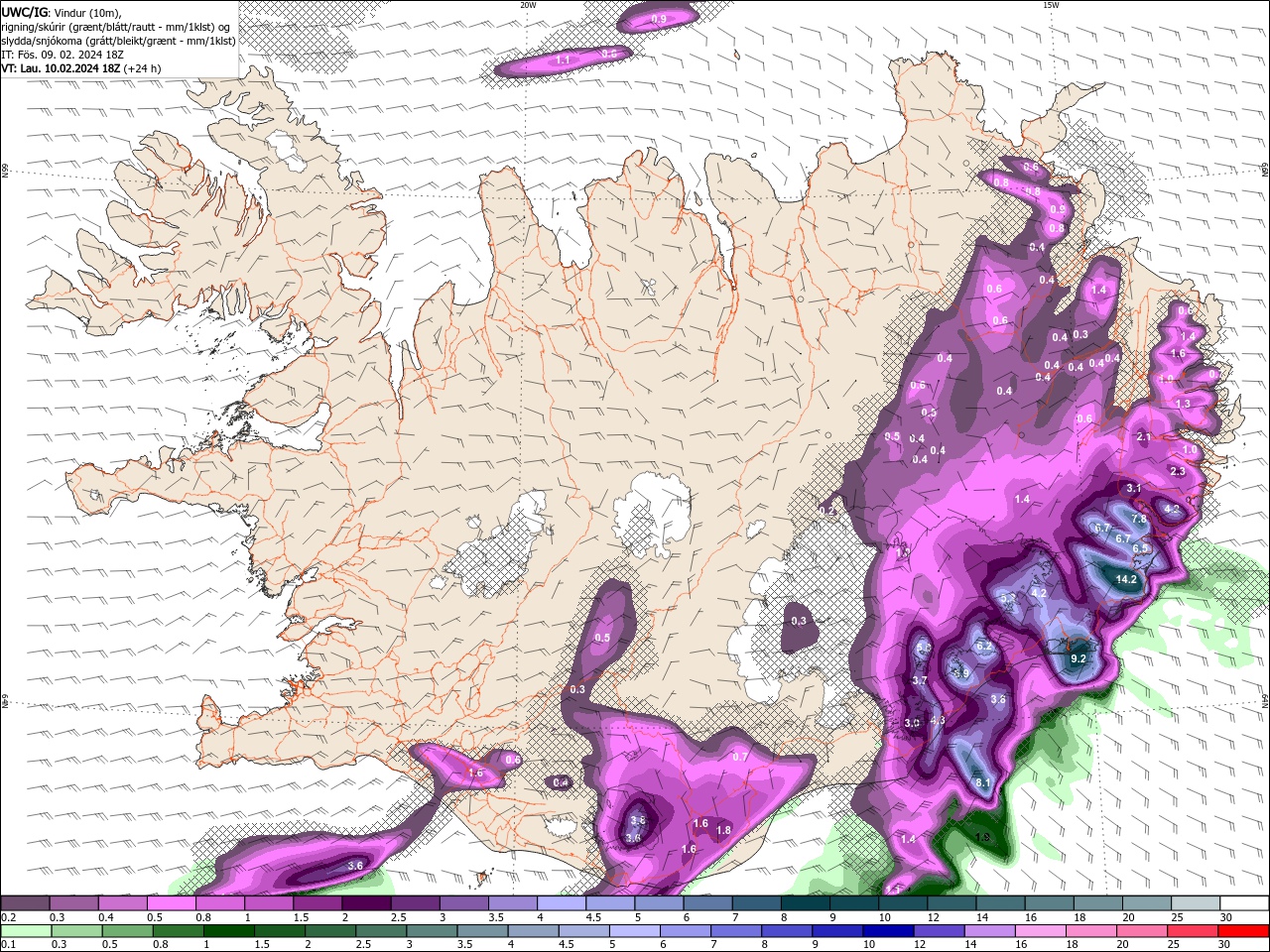Image resolution: width=1270 pixels, height=952 pixels.
Task: Click the 6.5 precipitation value on the map
Action: [1141, 547]
